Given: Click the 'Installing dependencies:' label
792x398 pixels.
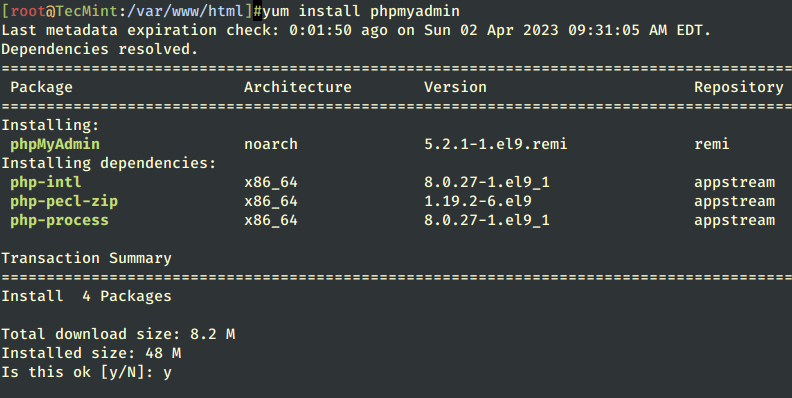Looking at the screenshot, I should [x=109, y=163].
